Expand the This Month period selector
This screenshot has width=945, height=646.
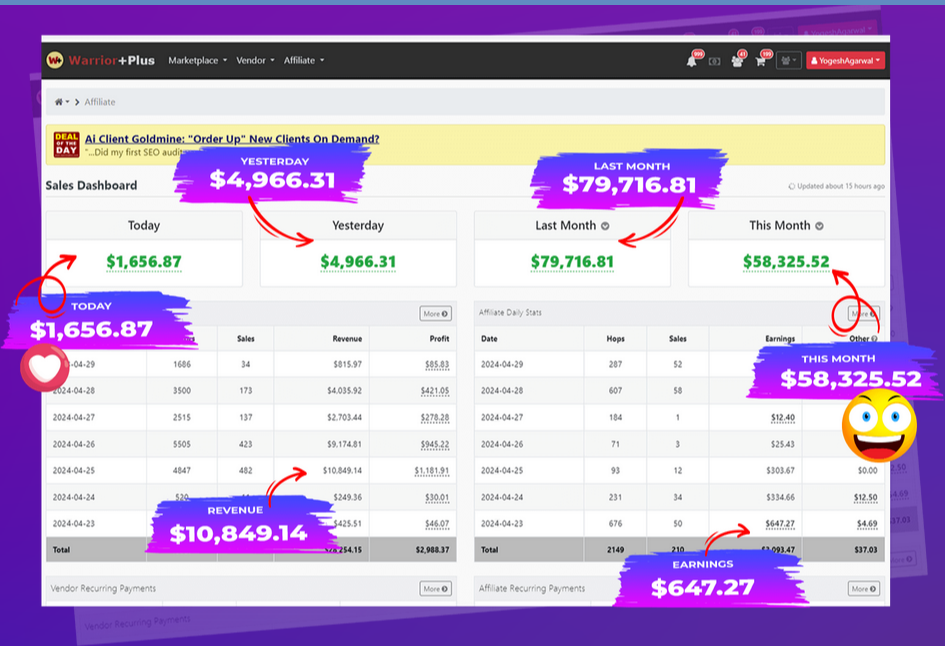[819, 226]
